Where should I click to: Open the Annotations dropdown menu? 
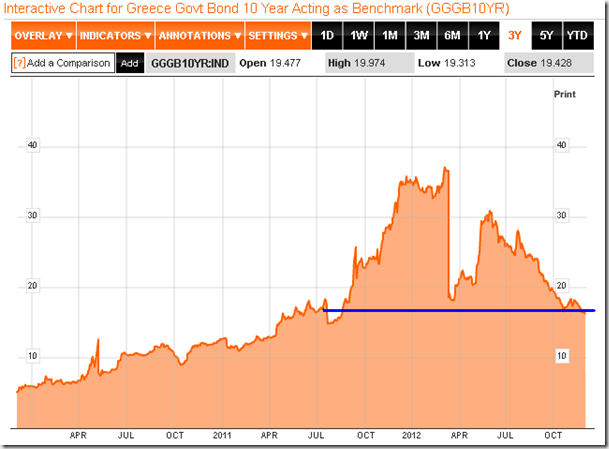[199, 36]
